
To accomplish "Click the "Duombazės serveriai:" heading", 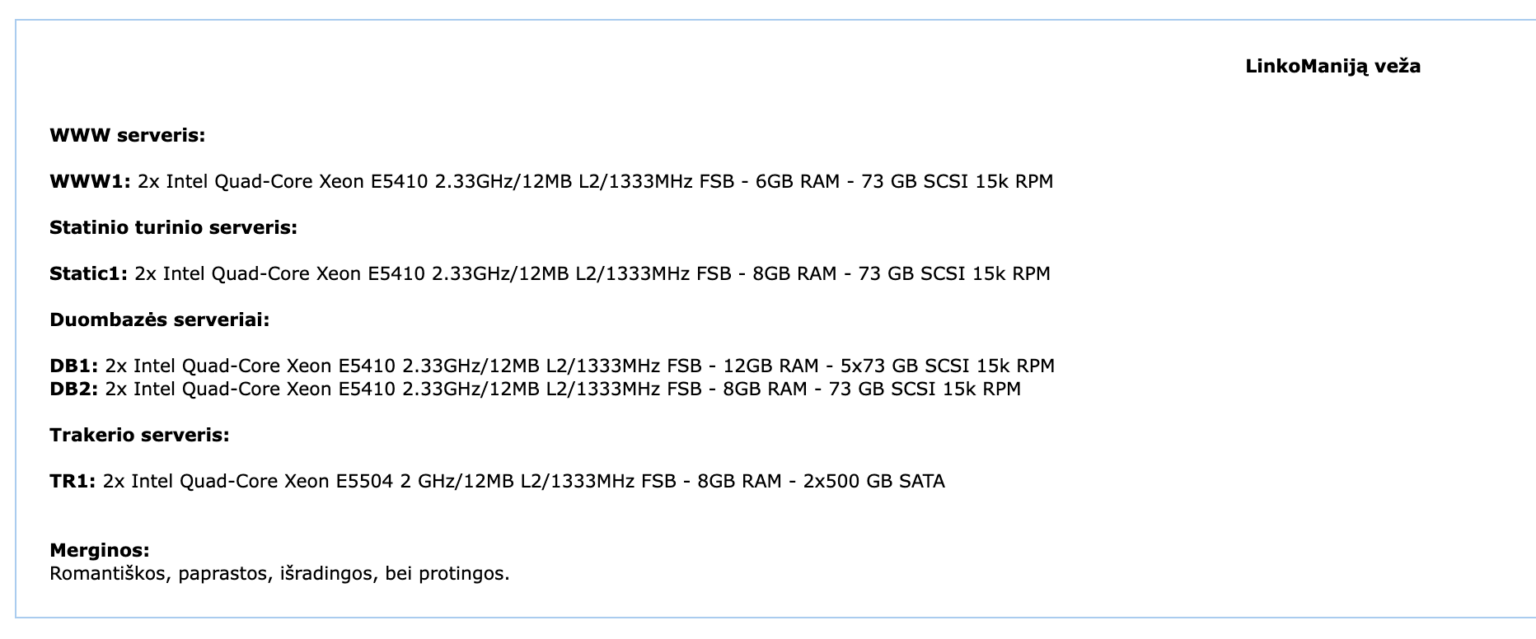I will [160, 321].
